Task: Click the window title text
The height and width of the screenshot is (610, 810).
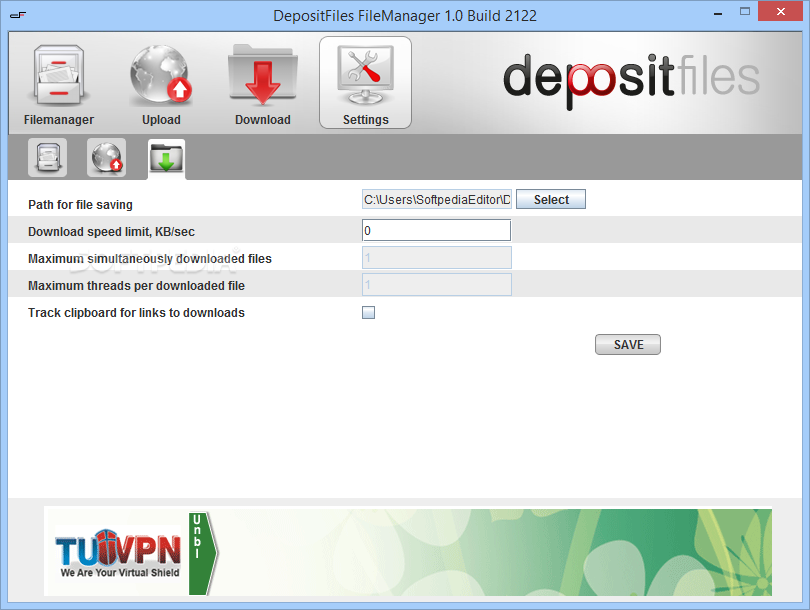Action: (x=405, y=15)
